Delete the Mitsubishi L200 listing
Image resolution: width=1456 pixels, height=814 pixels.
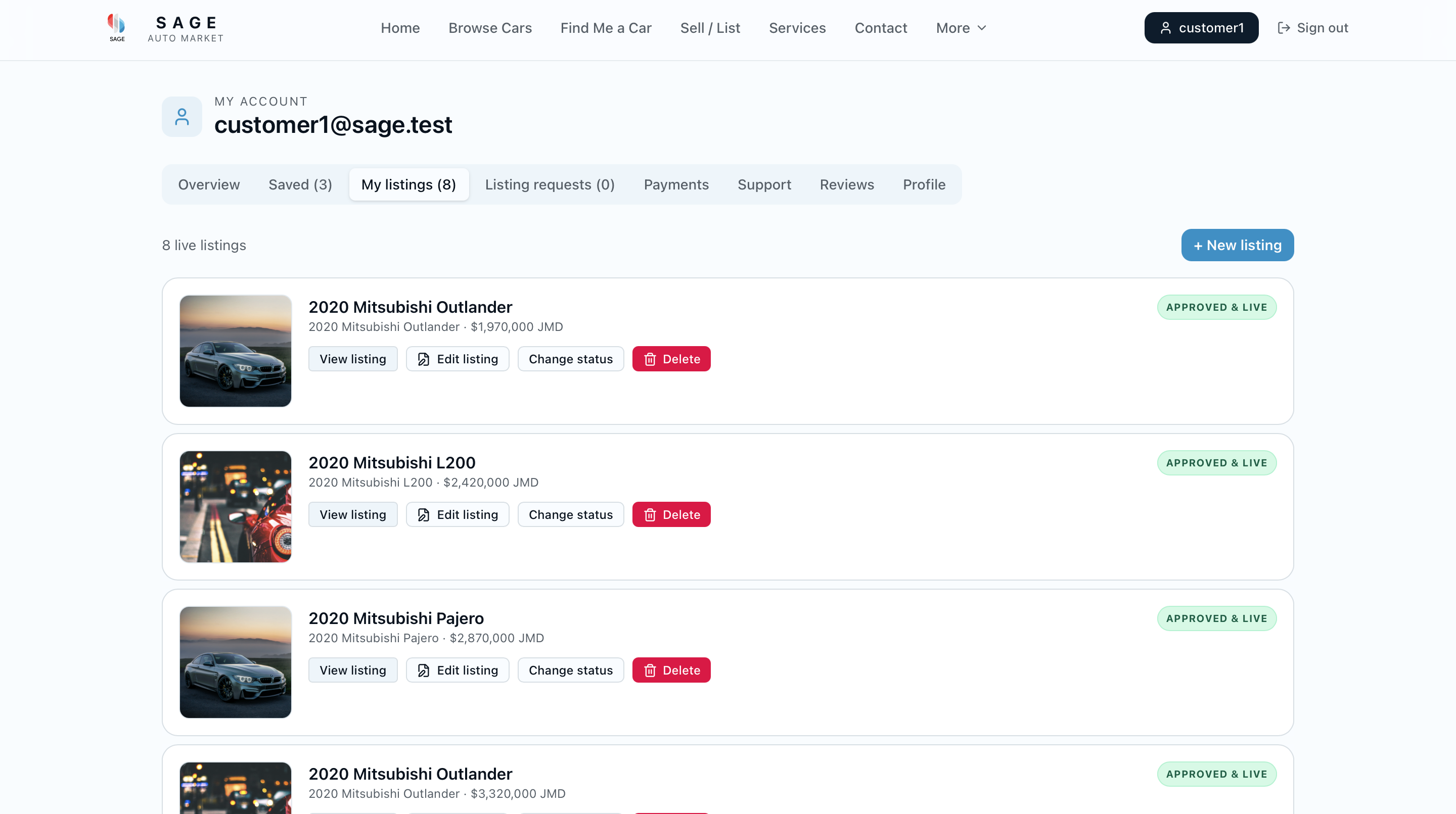(x=671, y=514)
